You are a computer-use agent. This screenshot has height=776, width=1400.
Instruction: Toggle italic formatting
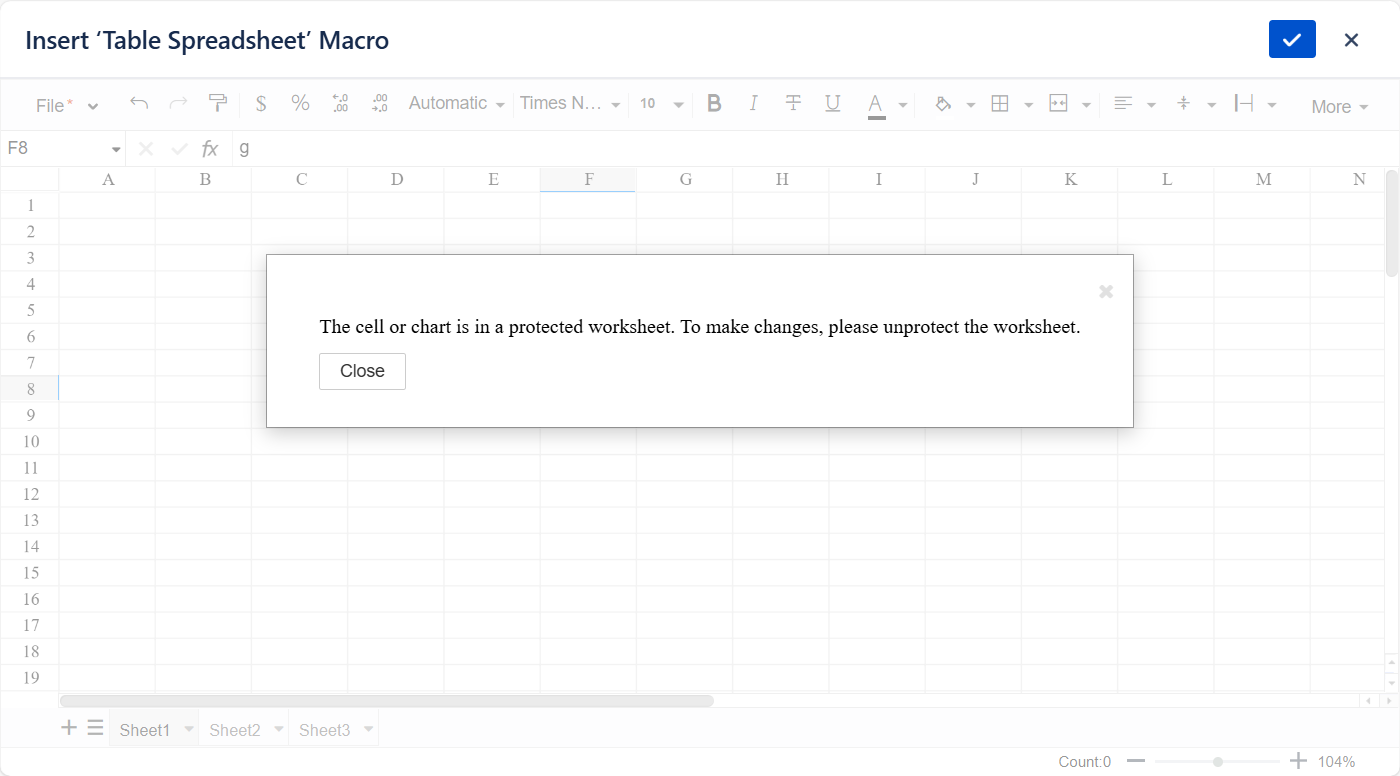[754, 103]
